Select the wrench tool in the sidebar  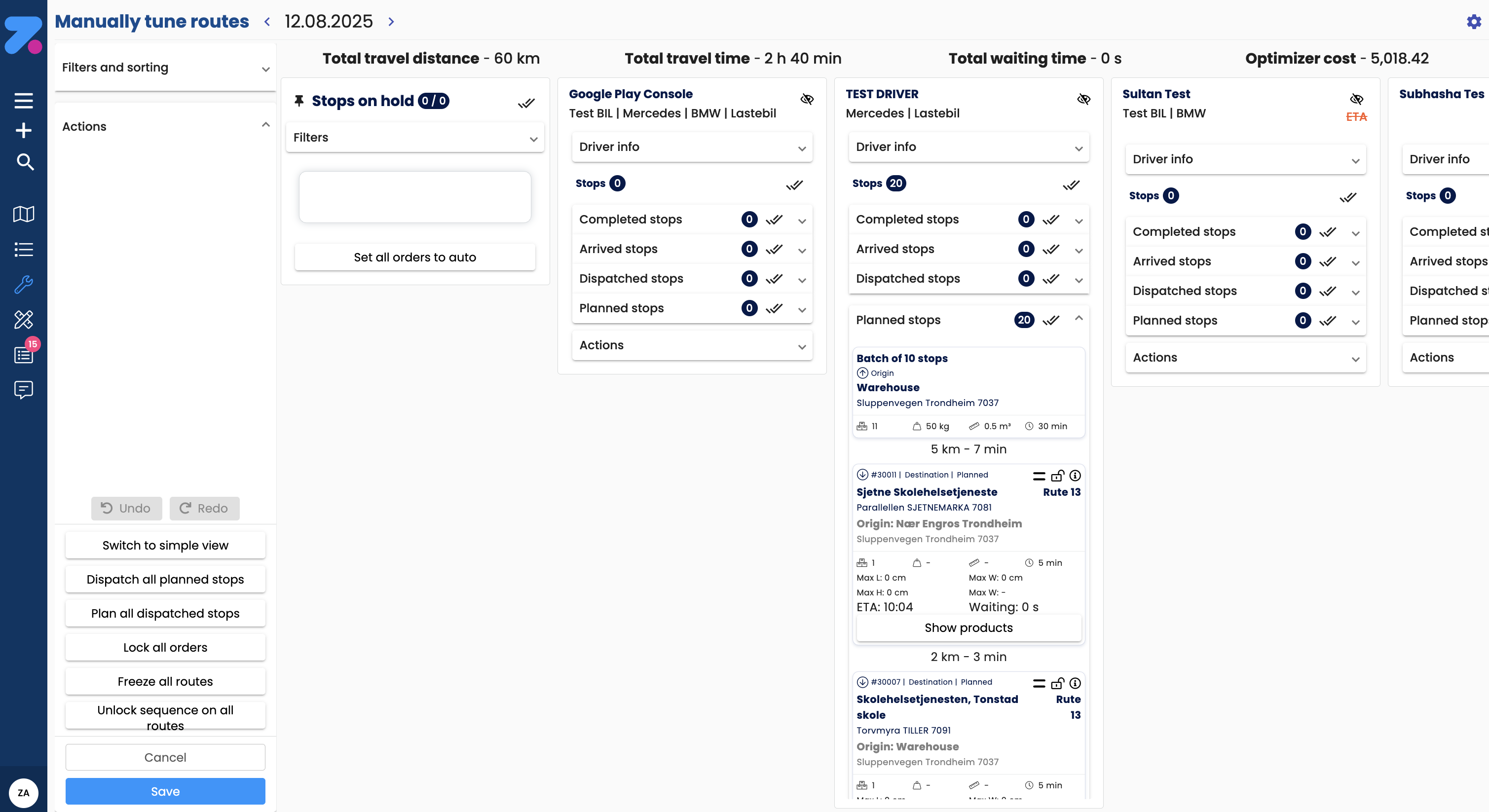tap(24, 284)
